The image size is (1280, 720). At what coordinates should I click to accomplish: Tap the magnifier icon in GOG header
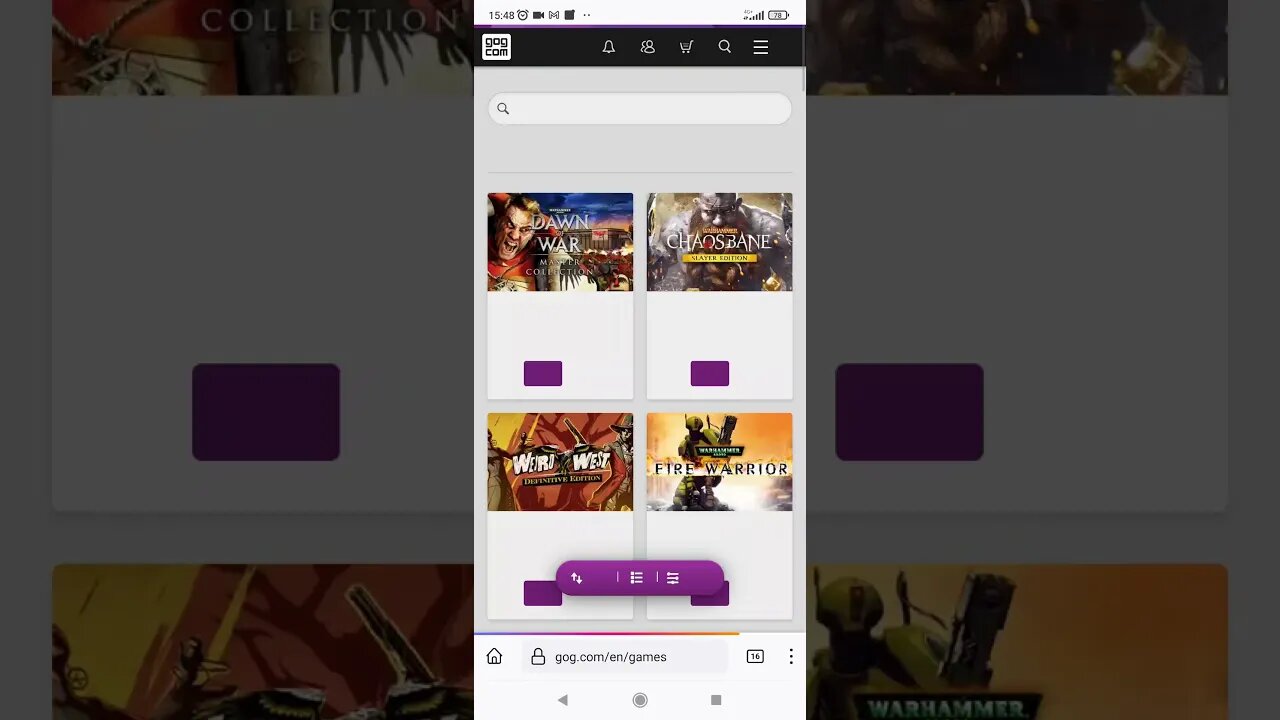point(725,47)
